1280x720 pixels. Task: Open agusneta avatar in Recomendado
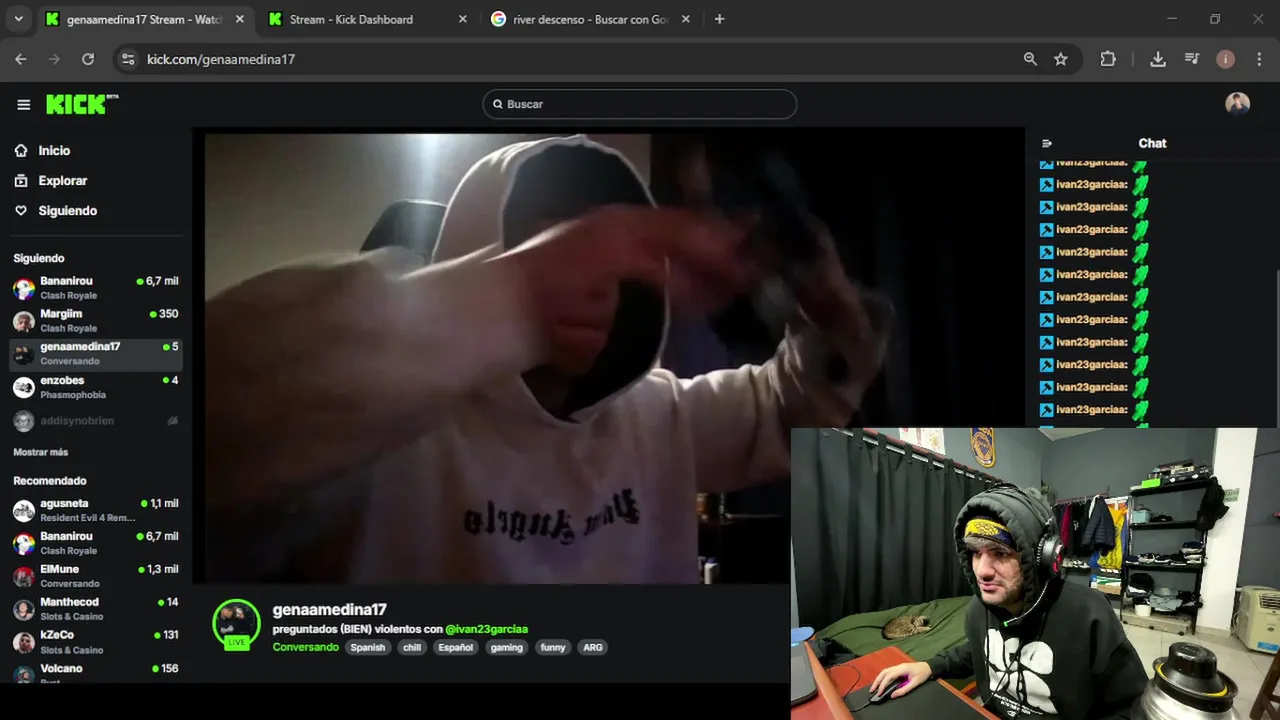pos(24,511)
